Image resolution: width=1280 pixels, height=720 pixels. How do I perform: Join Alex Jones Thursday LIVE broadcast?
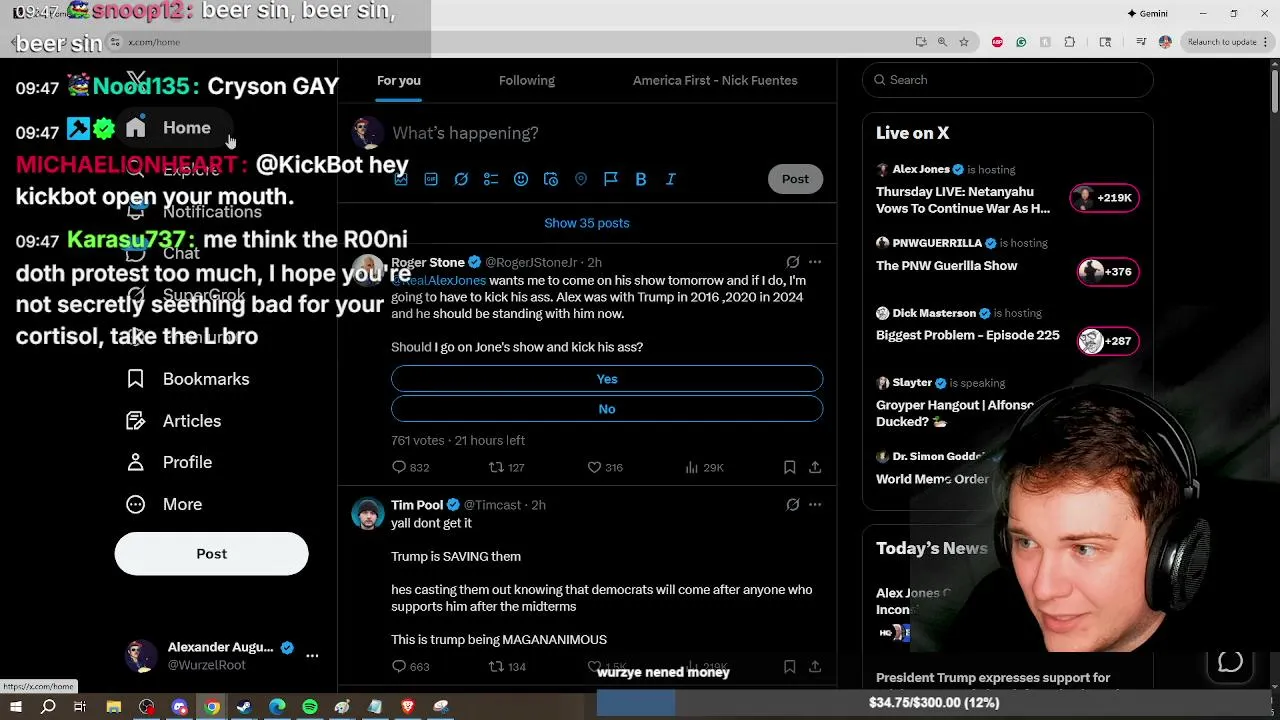(963, 200)
